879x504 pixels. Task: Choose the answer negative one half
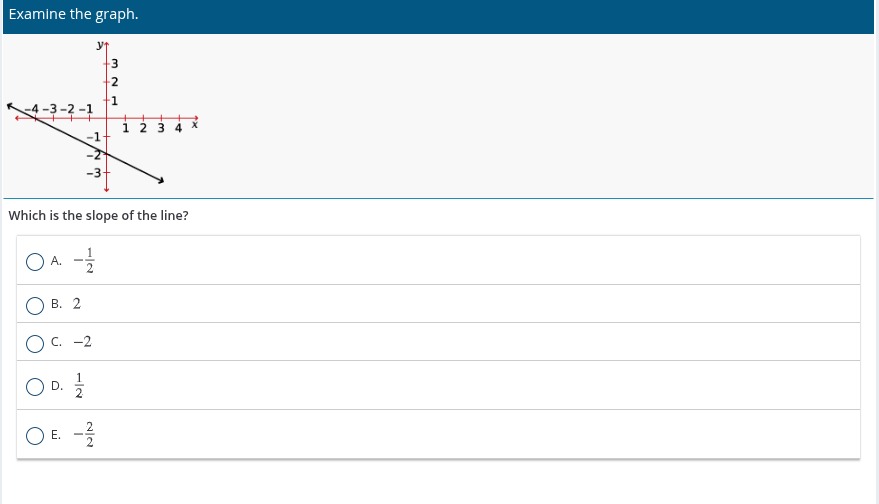click(x=84, y=261)
